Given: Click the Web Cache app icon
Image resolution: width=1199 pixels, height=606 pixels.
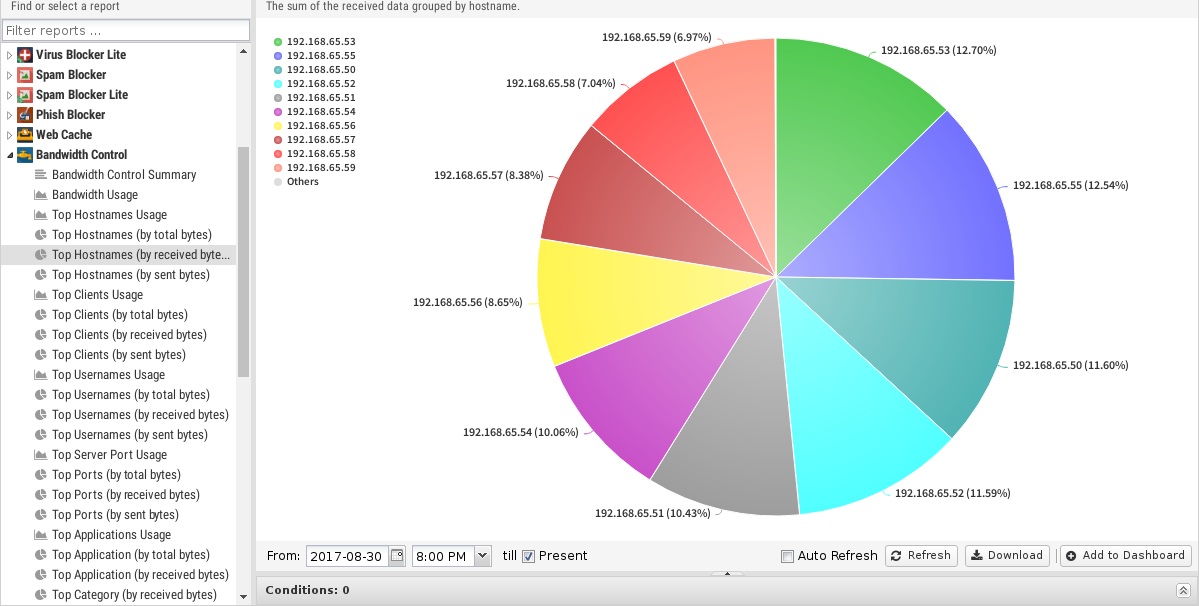Looking at the screenshot, I should tap(25, 134).
